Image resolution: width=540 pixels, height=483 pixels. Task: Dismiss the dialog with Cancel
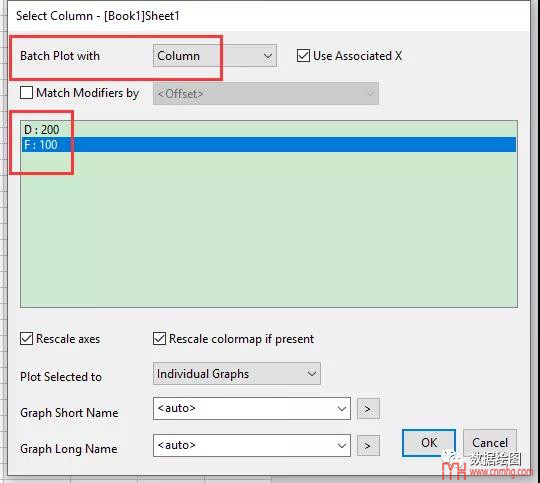(x=490, y=443)
